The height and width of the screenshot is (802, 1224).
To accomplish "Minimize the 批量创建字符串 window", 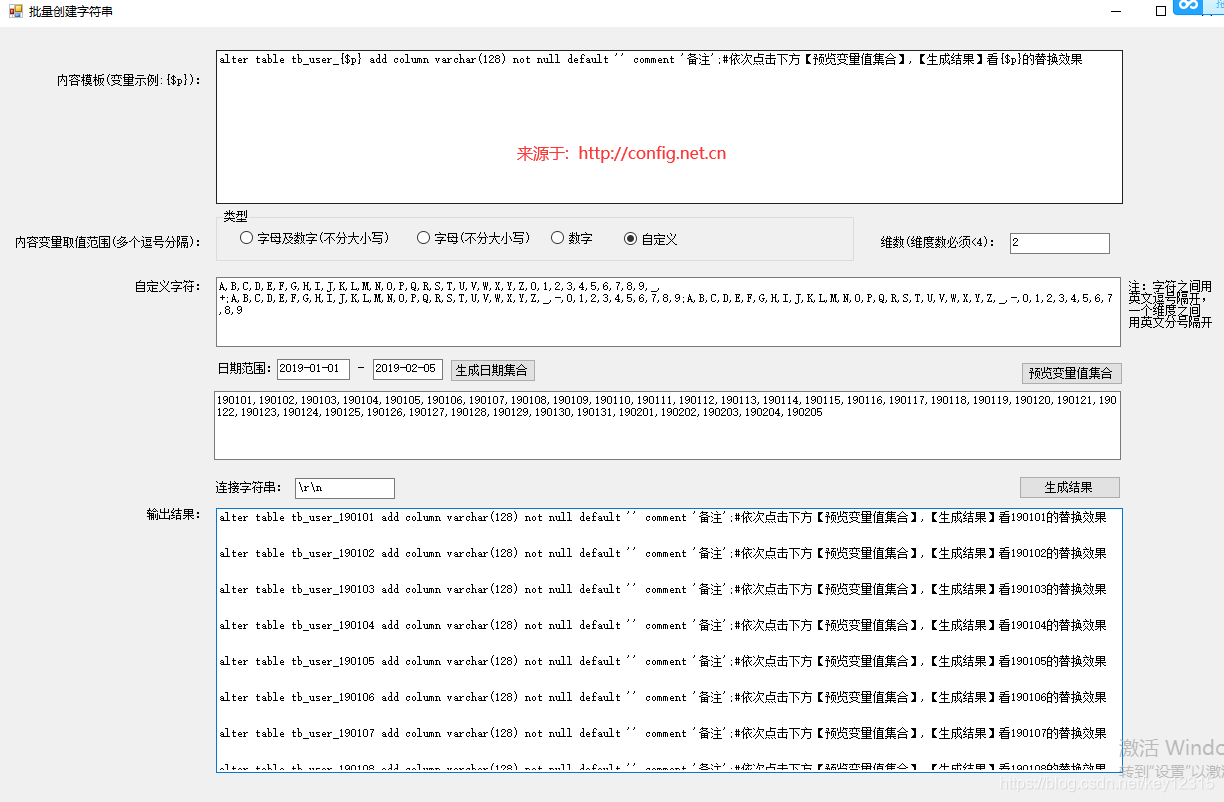I will (x=1116, y=10).
